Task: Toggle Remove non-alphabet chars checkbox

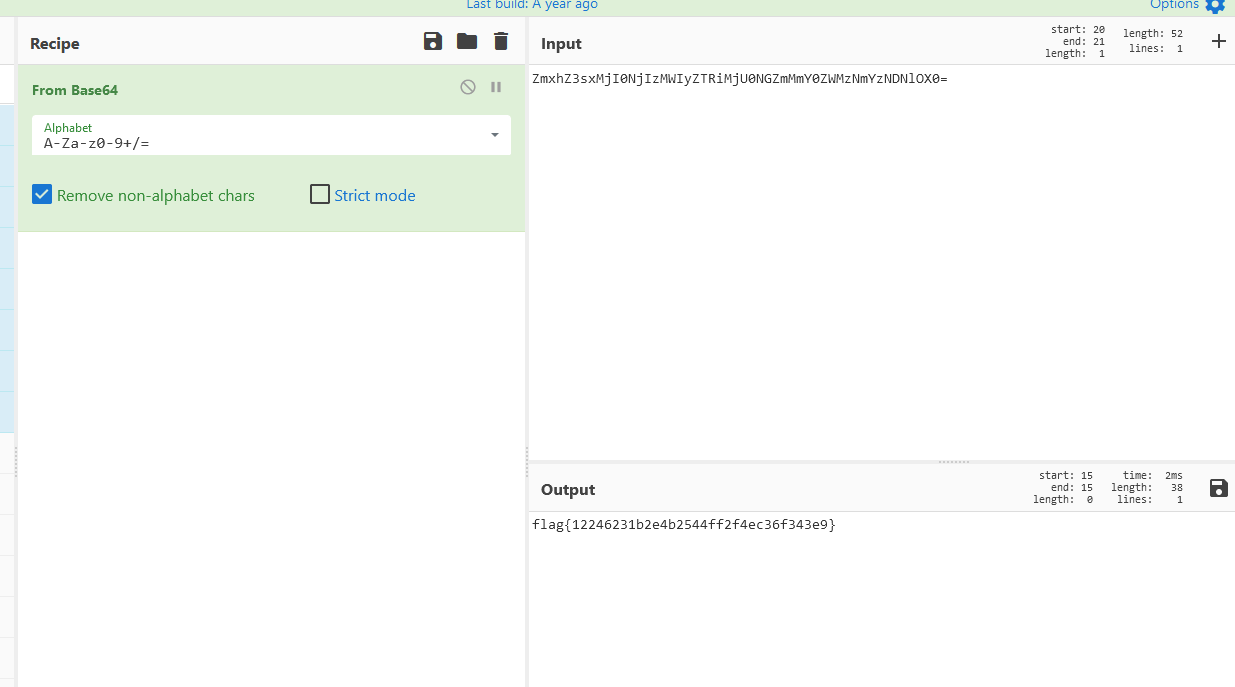Action: (41, 194)
